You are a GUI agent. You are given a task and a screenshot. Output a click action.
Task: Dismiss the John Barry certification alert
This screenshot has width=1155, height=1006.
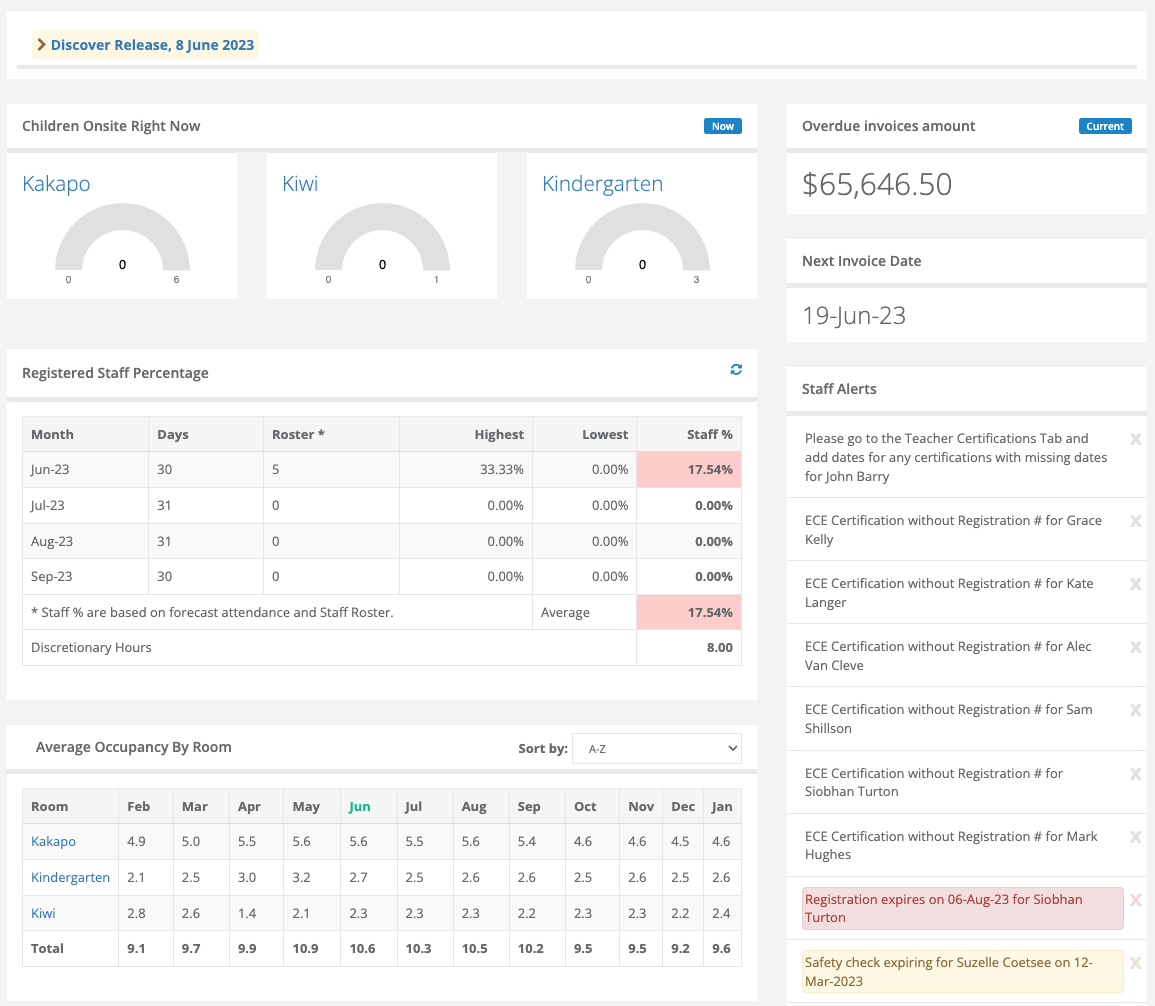click(1135, 439)
